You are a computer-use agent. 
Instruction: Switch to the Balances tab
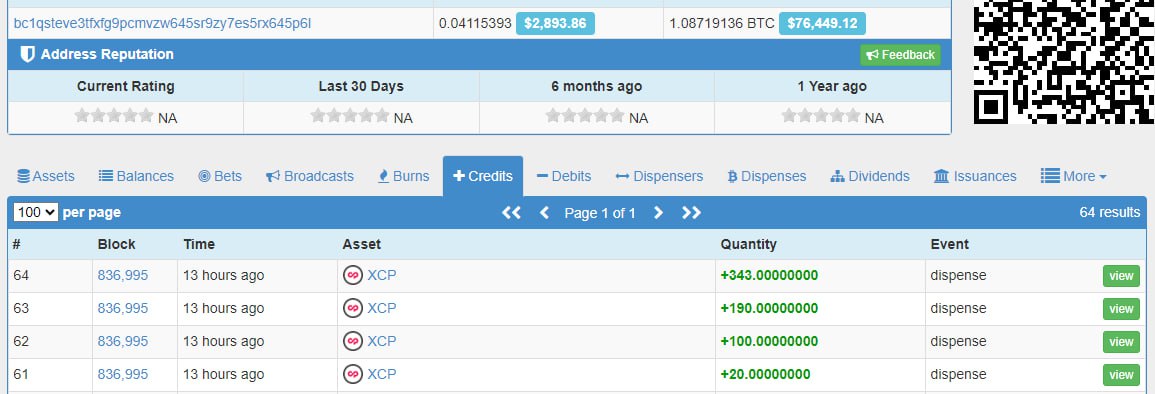(x=136, y=176)
